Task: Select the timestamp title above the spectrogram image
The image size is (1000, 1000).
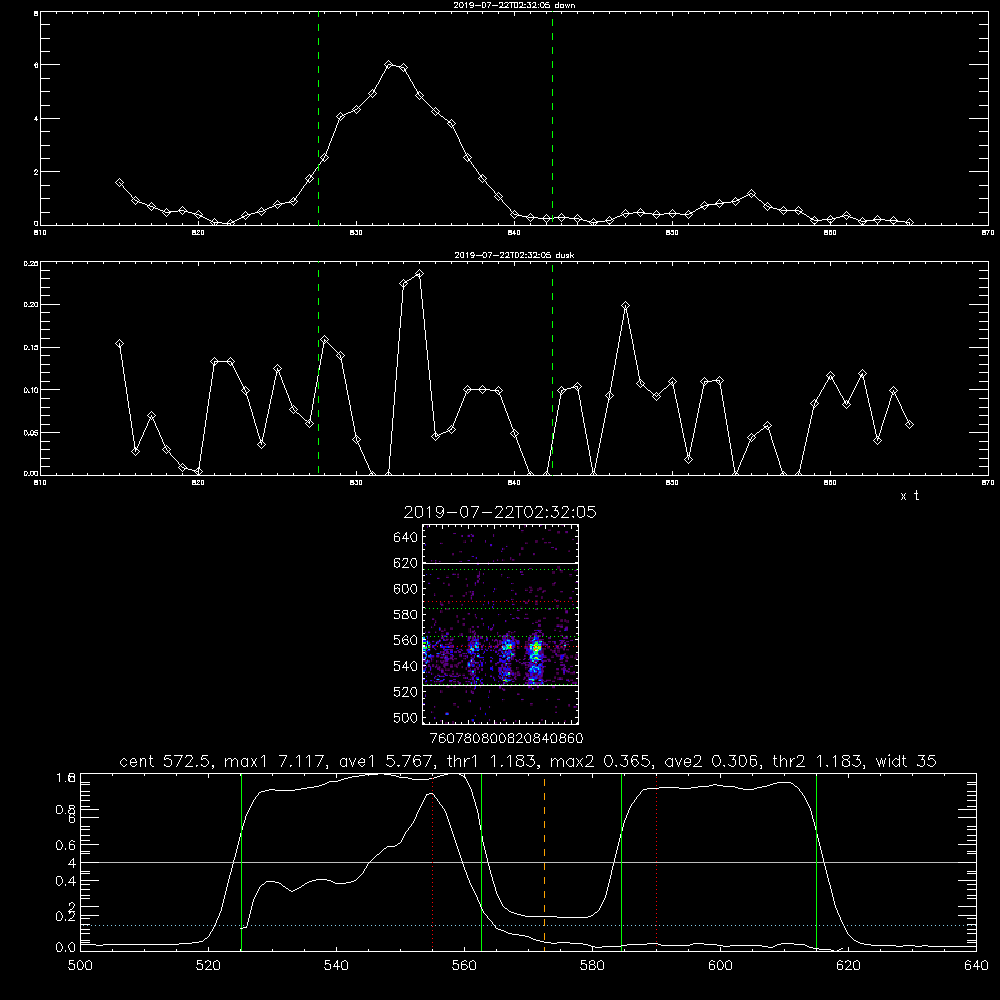Action: click(x=500, y=512)
